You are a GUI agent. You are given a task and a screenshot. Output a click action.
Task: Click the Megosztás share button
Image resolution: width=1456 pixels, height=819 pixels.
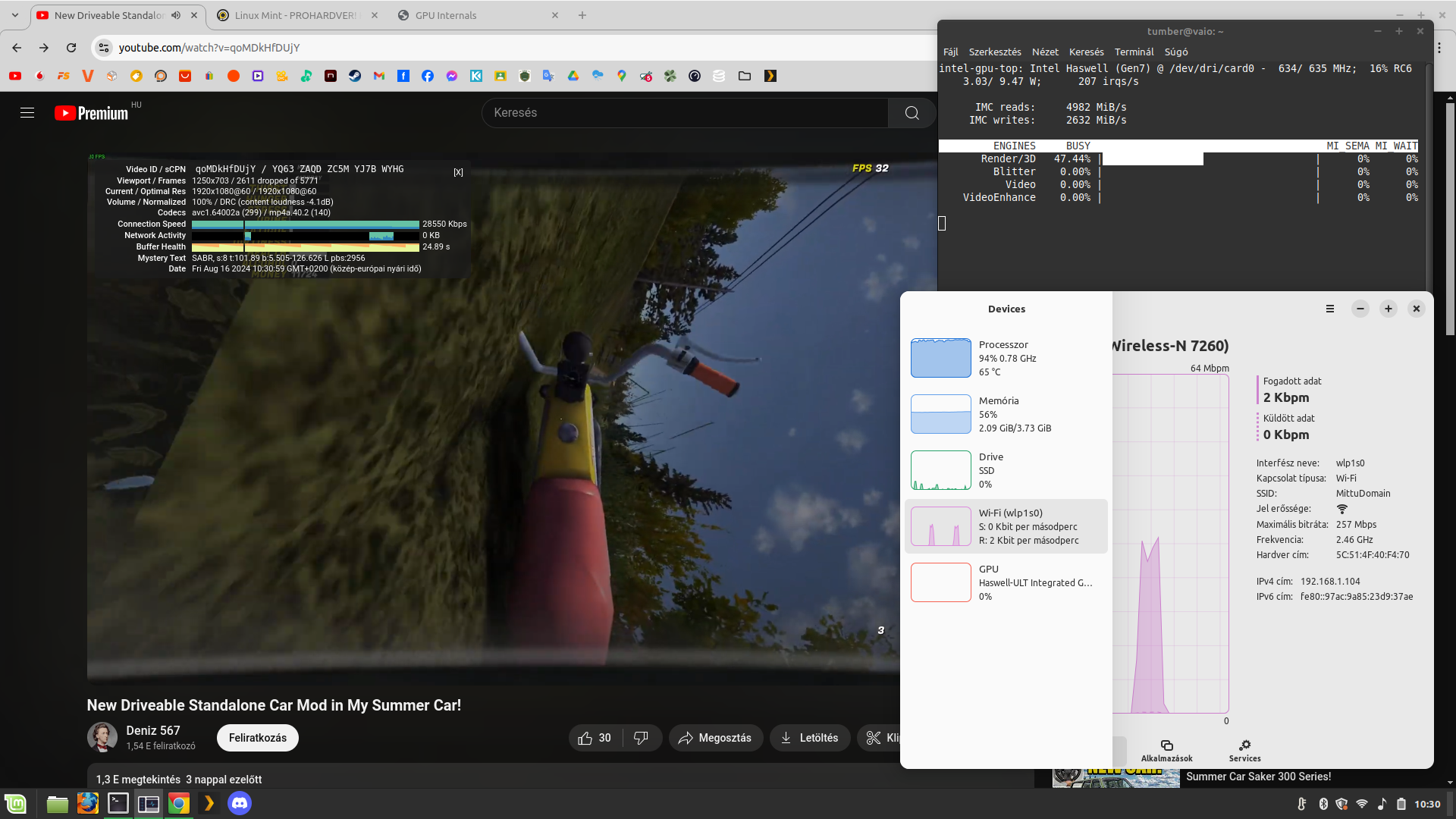tap(715, 738)
